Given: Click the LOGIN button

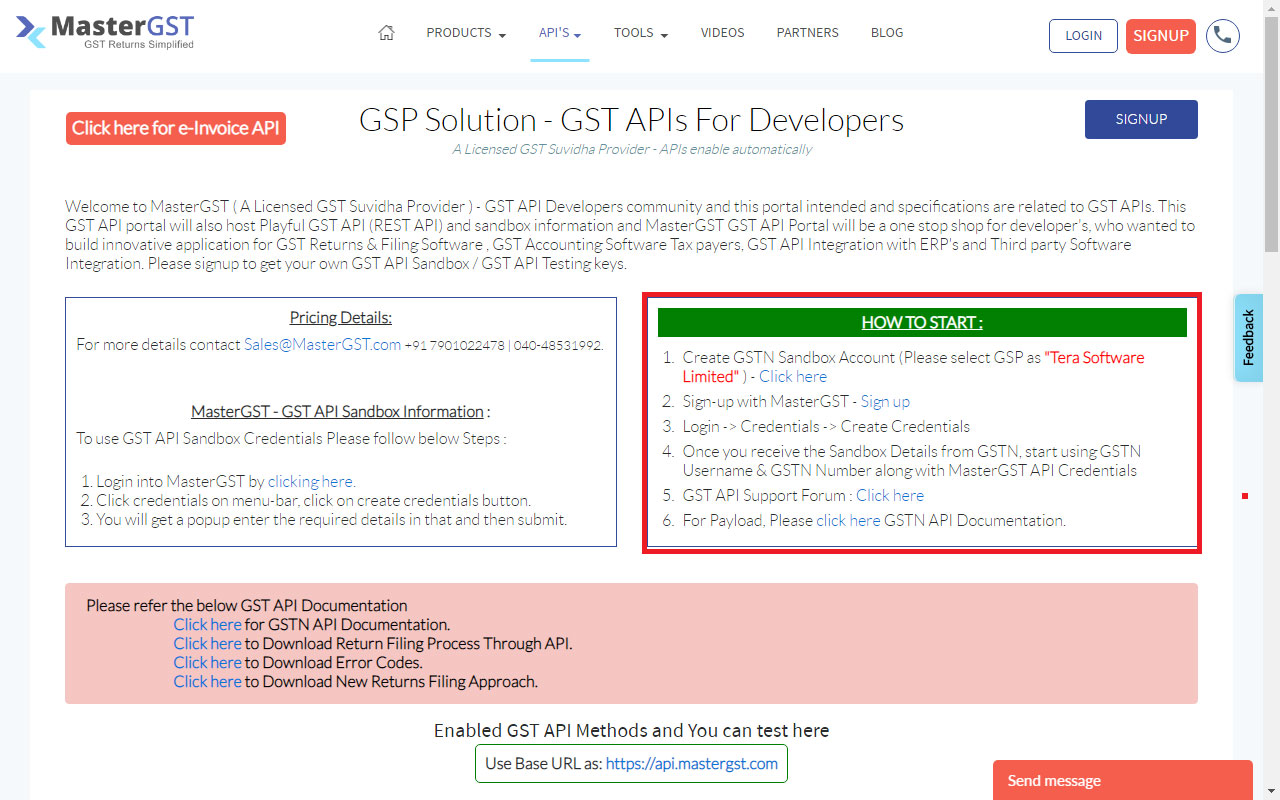Looking at the screenshot, I should pyautogui.click(x=1083, y=35).
